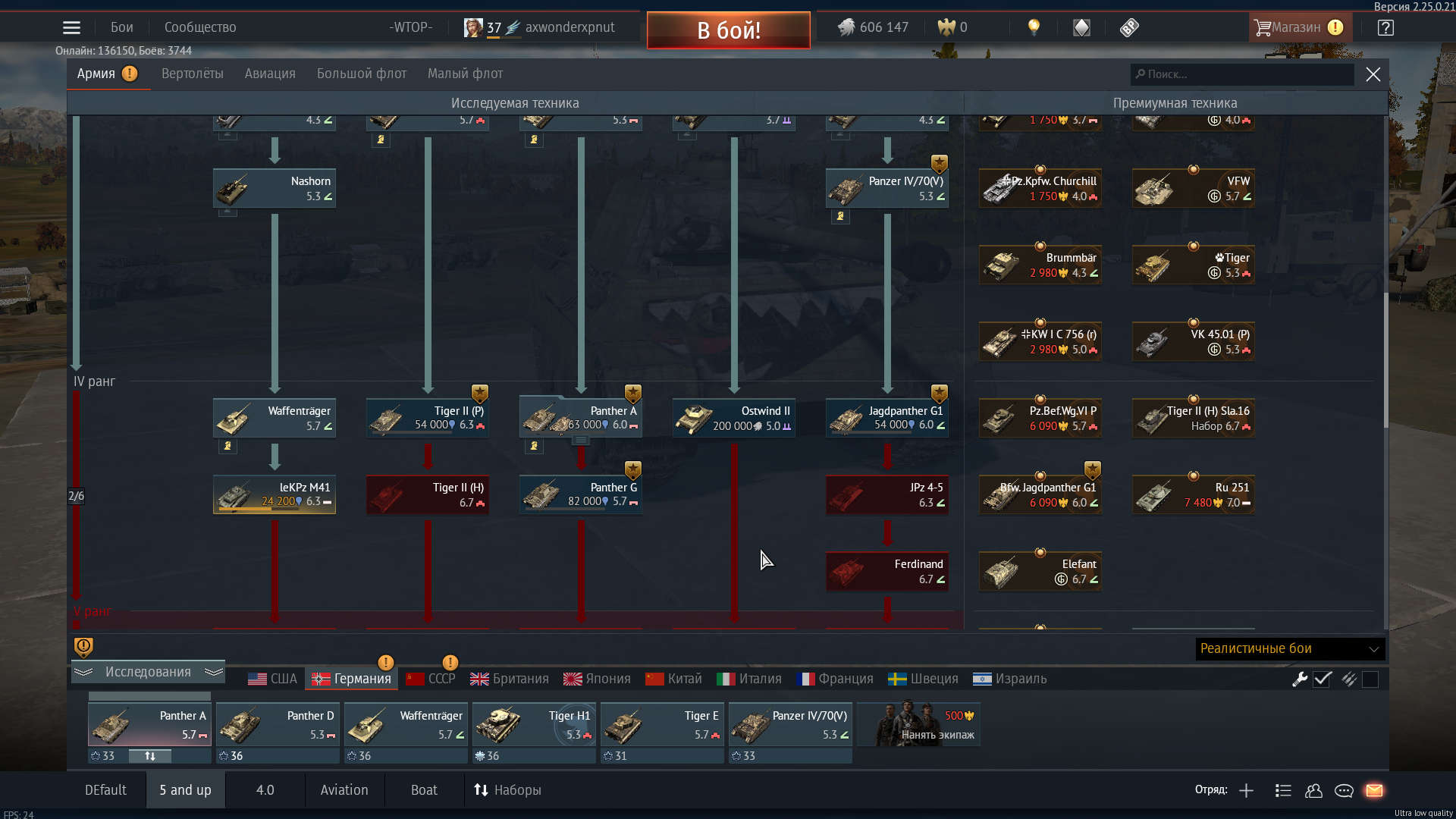Switch to the Большой флот tab
Screen dimensions: 1456x819
click(362, 74)
